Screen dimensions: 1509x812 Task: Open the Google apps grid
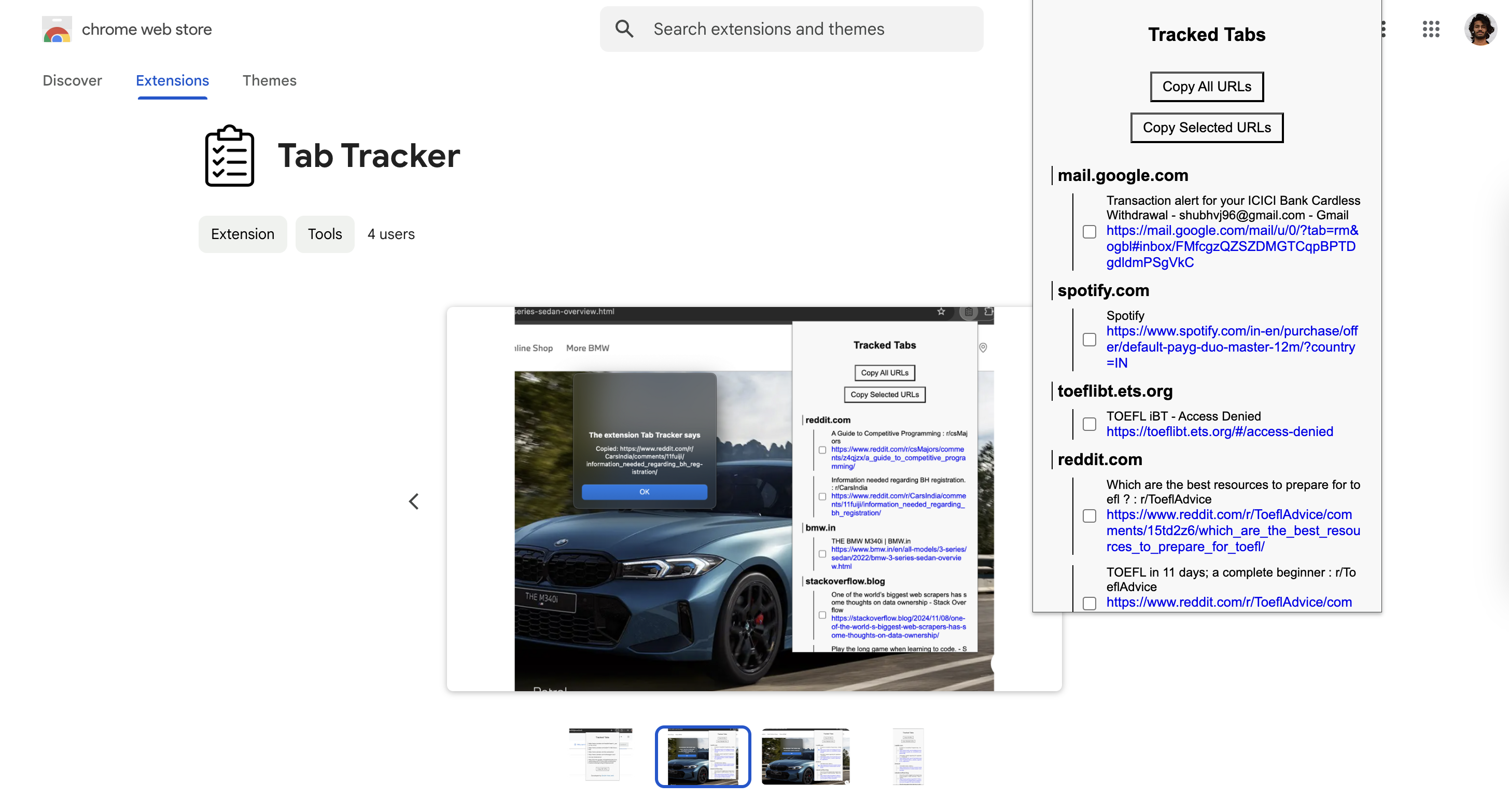[1431, 29]
